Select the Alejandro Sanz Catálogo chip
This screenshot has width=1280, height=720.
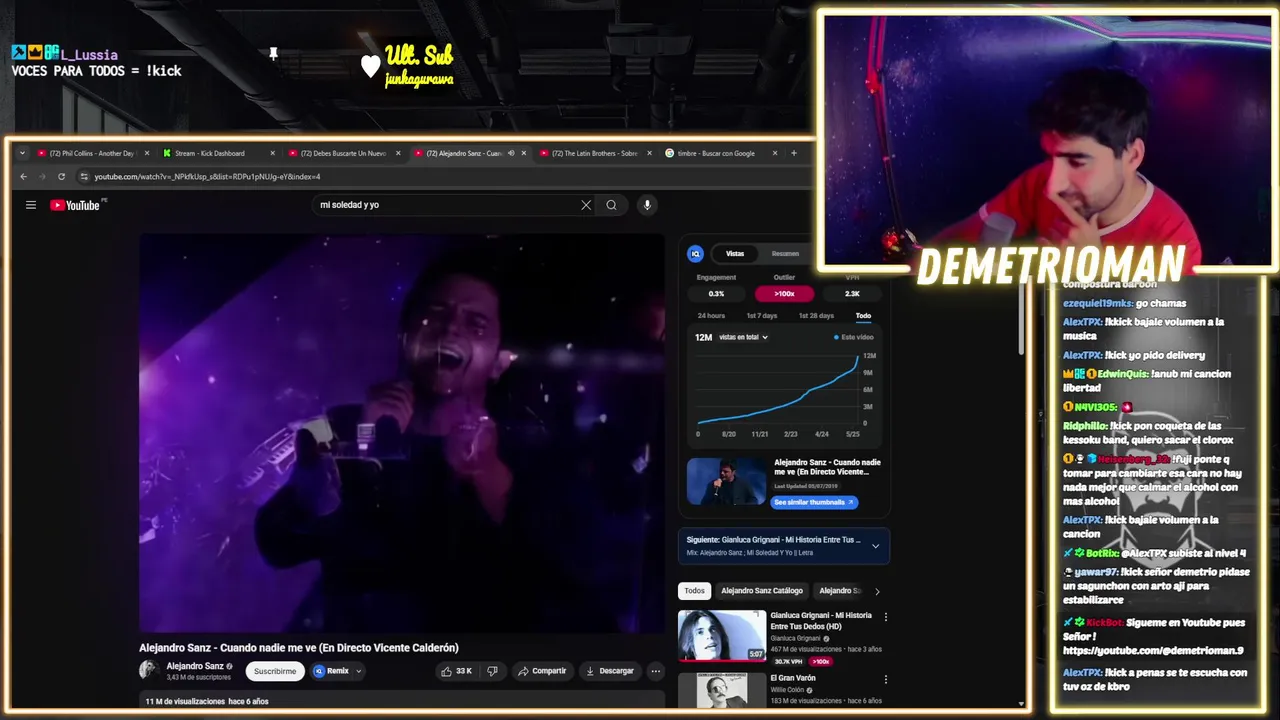[762, 591]
